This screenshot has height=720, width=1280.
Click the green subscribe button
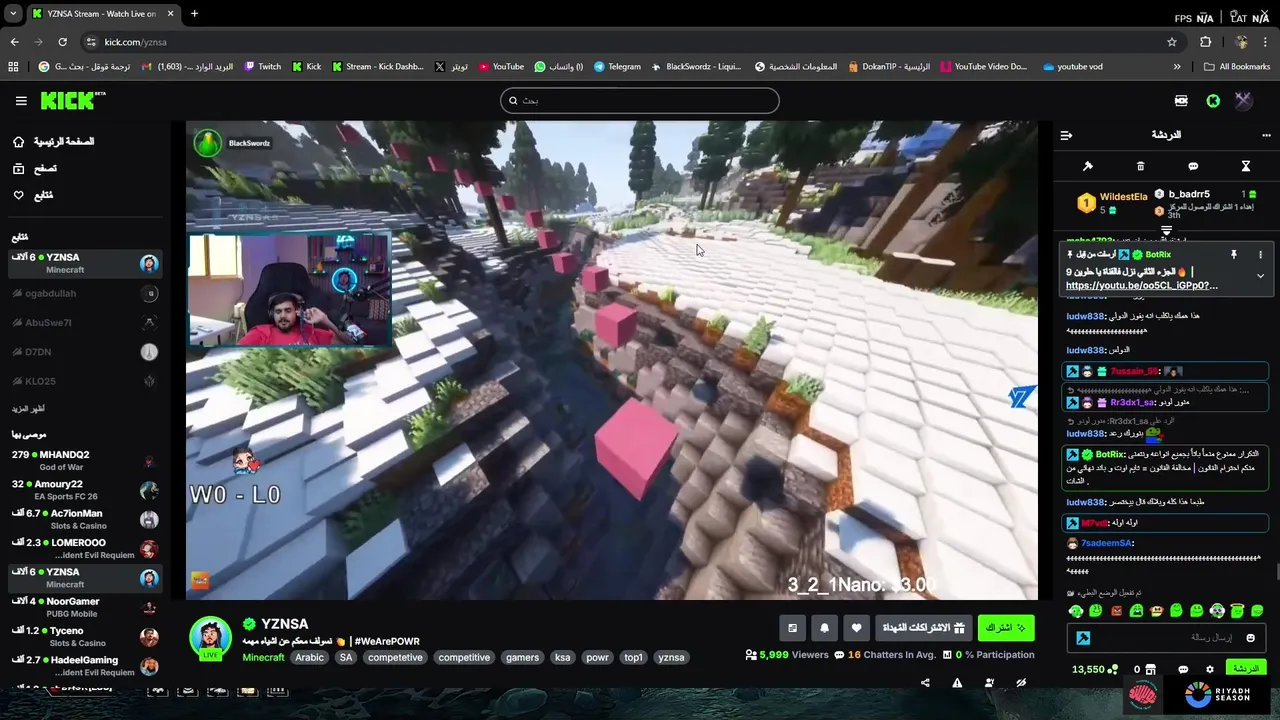(x=1006, y=628)
